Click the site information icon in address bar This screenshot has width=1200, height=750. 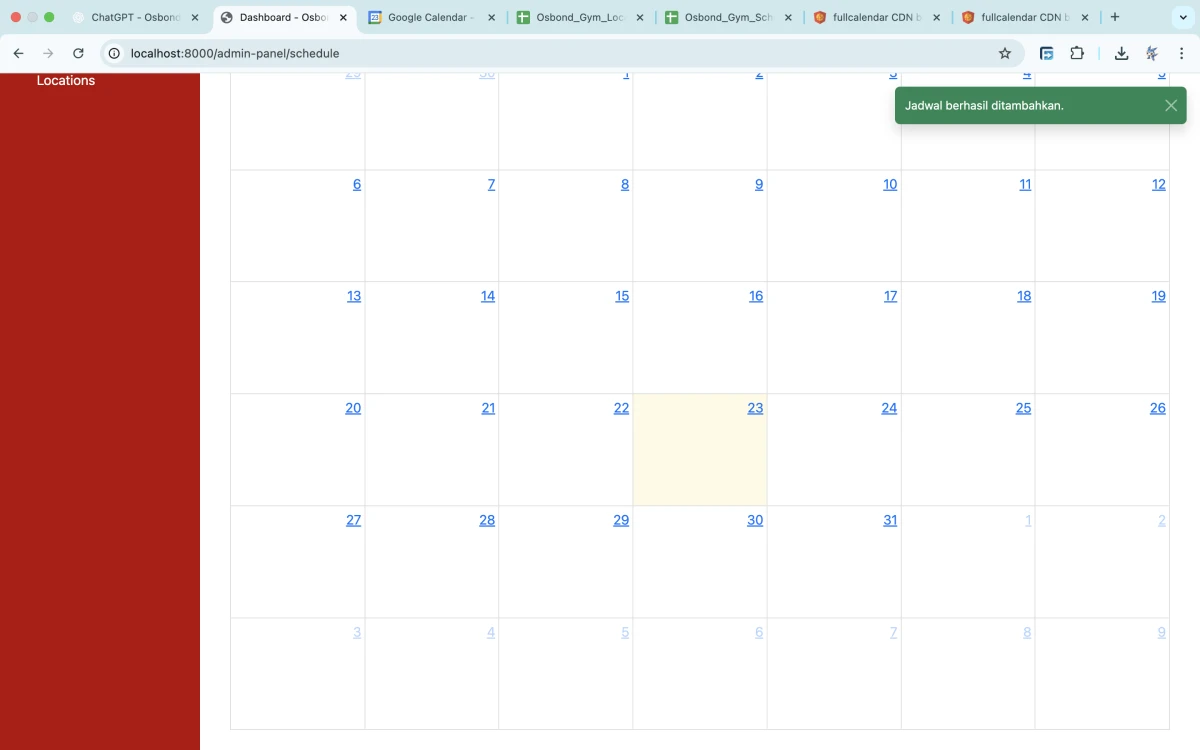114,54
